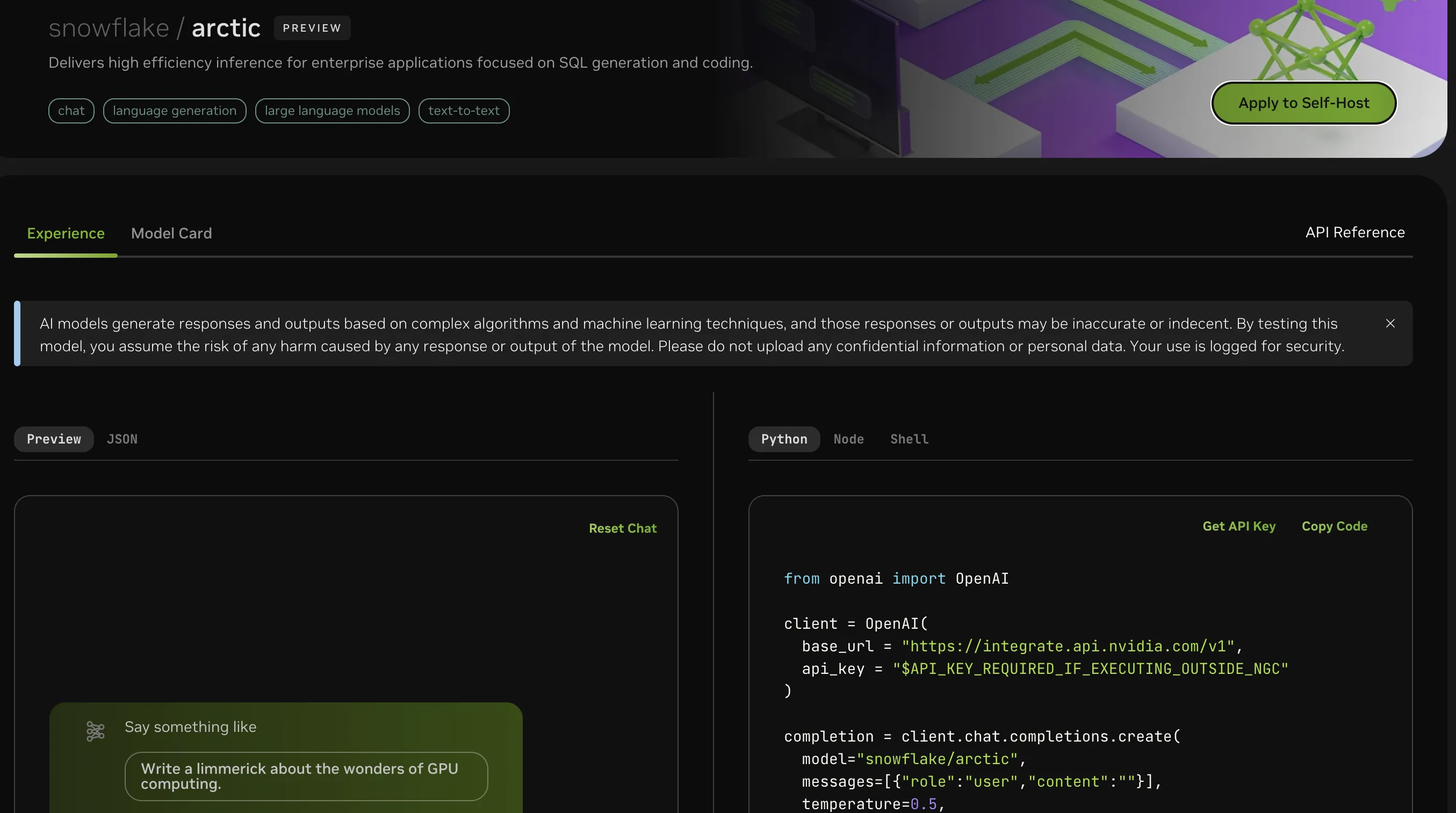Open the API Reference link
This screenshot has width=1456, height=813.
tap(1355, 232)
